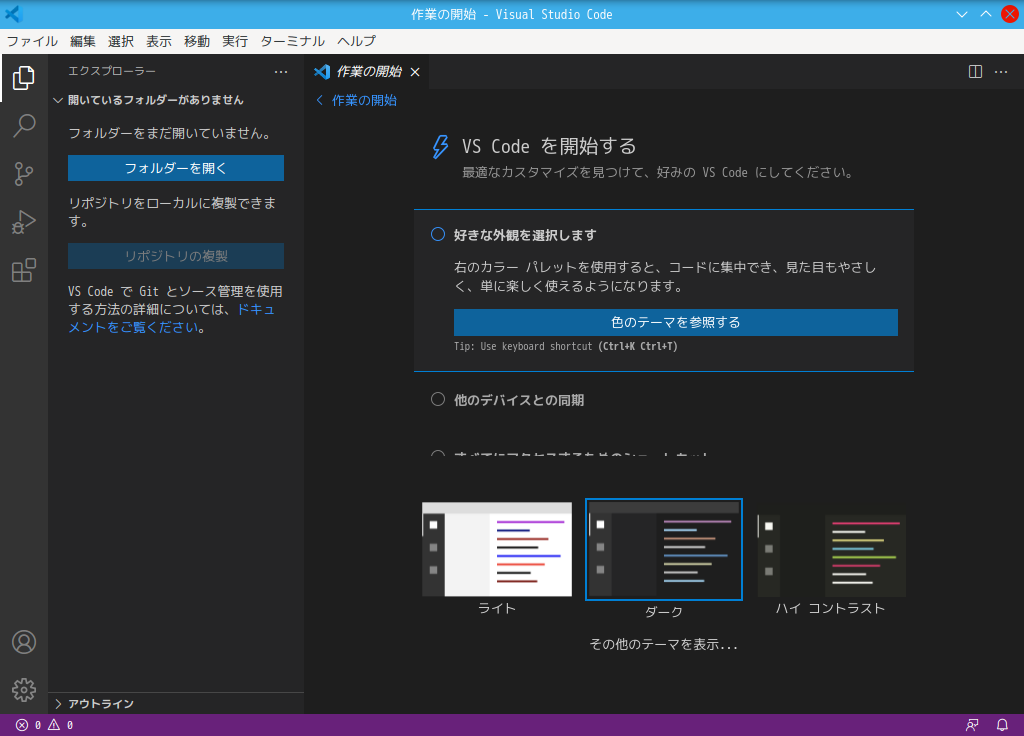The width and height of the screenshot is (1024, 736).
Task: Click the リポジトリの複製 button
Action: pos(176,256)
